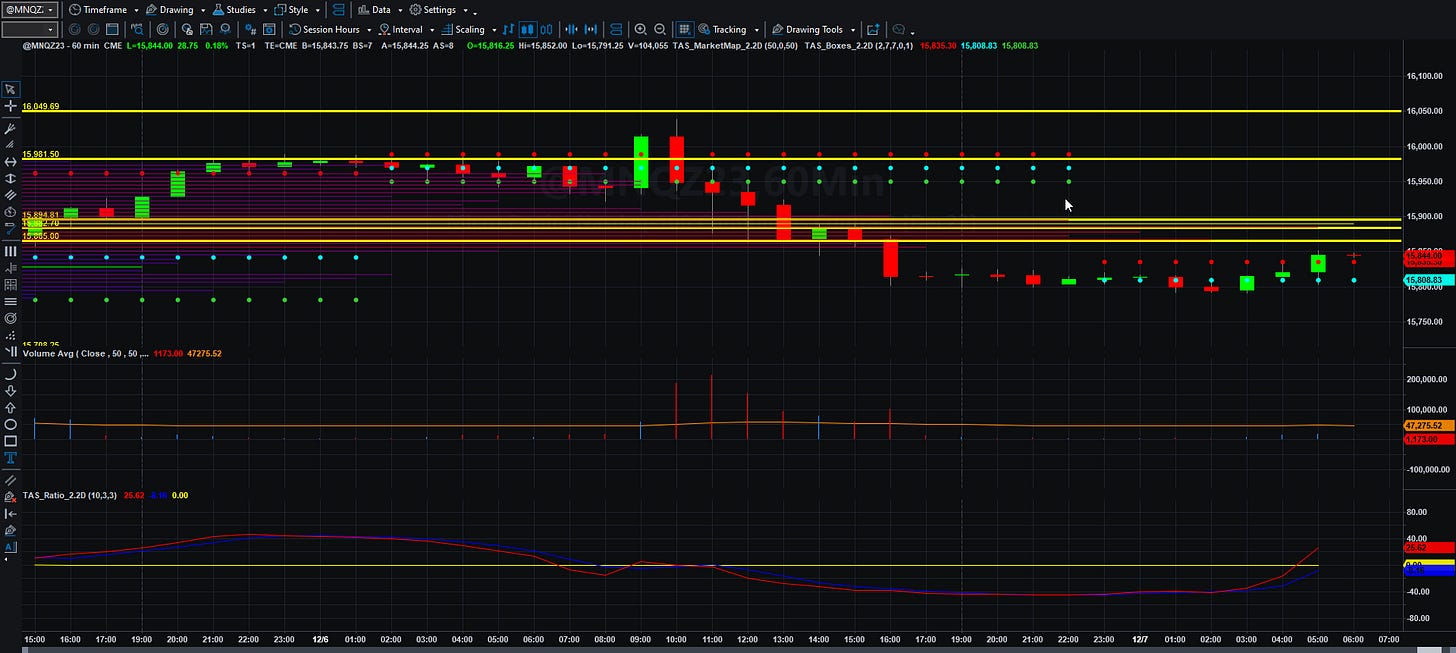Zoom in with the magnifier plus icon
This screenshot has width=1456, height=653.
point(640,29)
